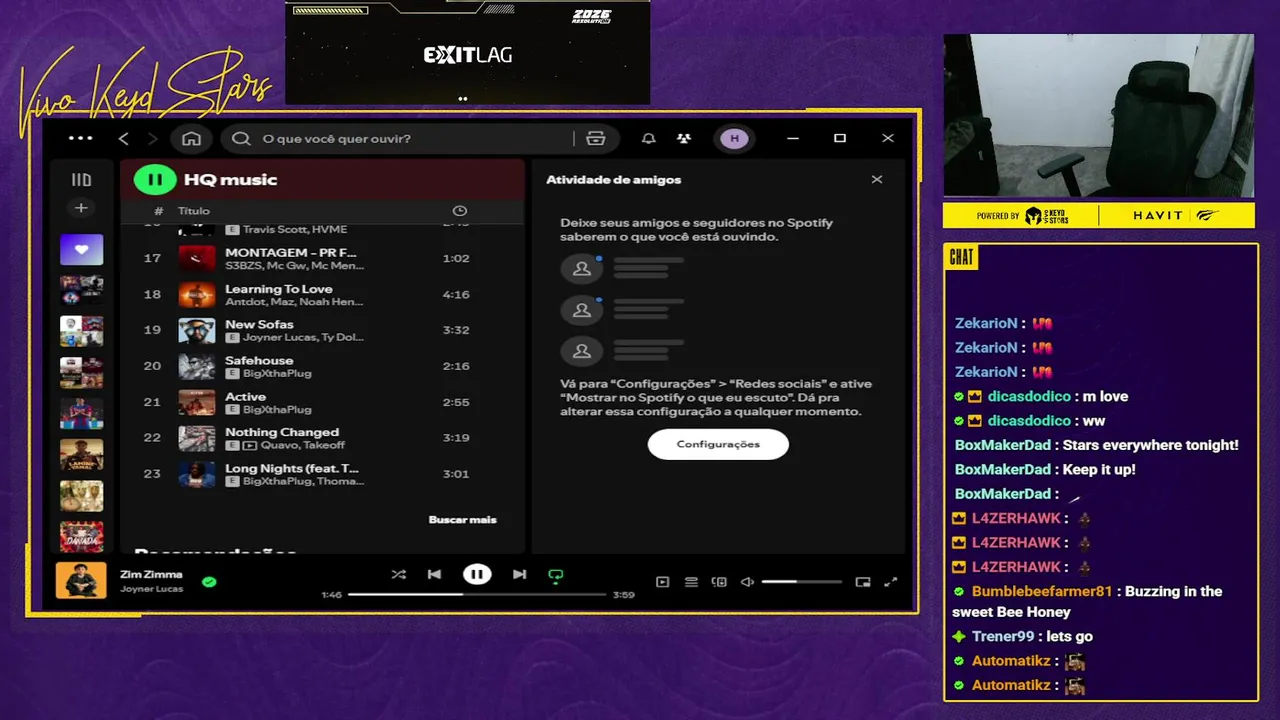This screenshot has width=1280, height=720.
Task: Close the Atividade de amigos panel
Action: click(877, 180)
